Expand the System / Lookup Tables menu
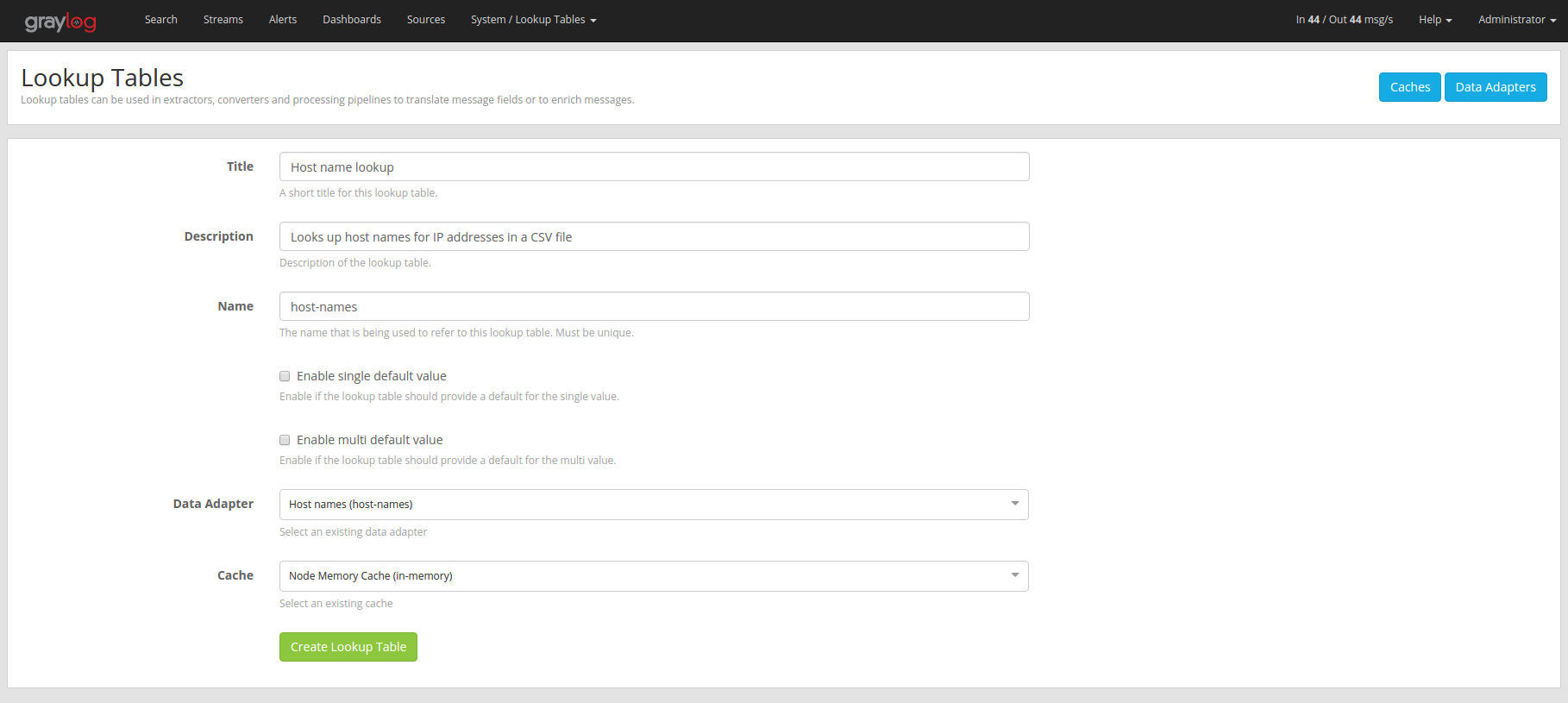 533,20
